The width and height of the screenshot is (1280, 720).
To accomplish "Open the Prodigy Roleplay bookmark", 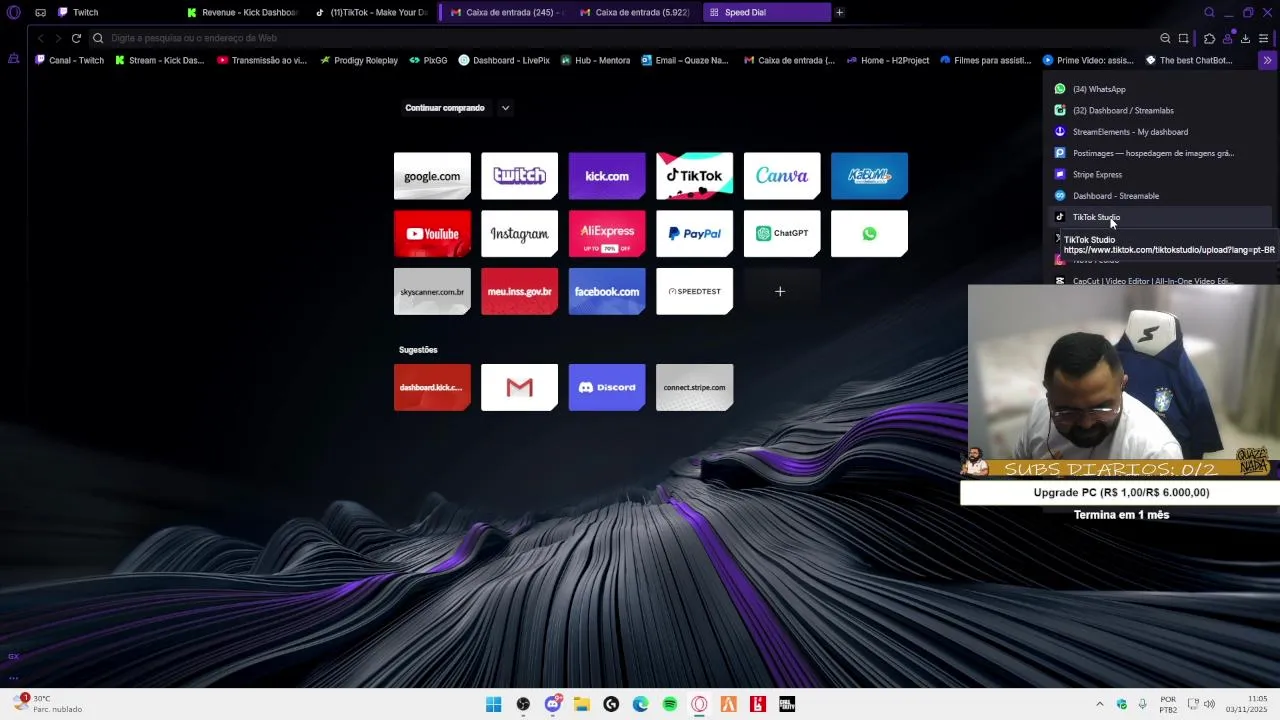I will point(359,60).
